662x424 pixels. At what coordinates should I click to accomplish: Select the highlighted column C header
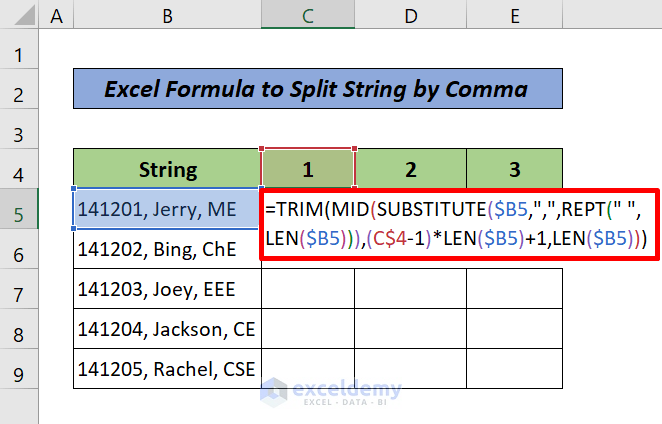tap(308, 14)
